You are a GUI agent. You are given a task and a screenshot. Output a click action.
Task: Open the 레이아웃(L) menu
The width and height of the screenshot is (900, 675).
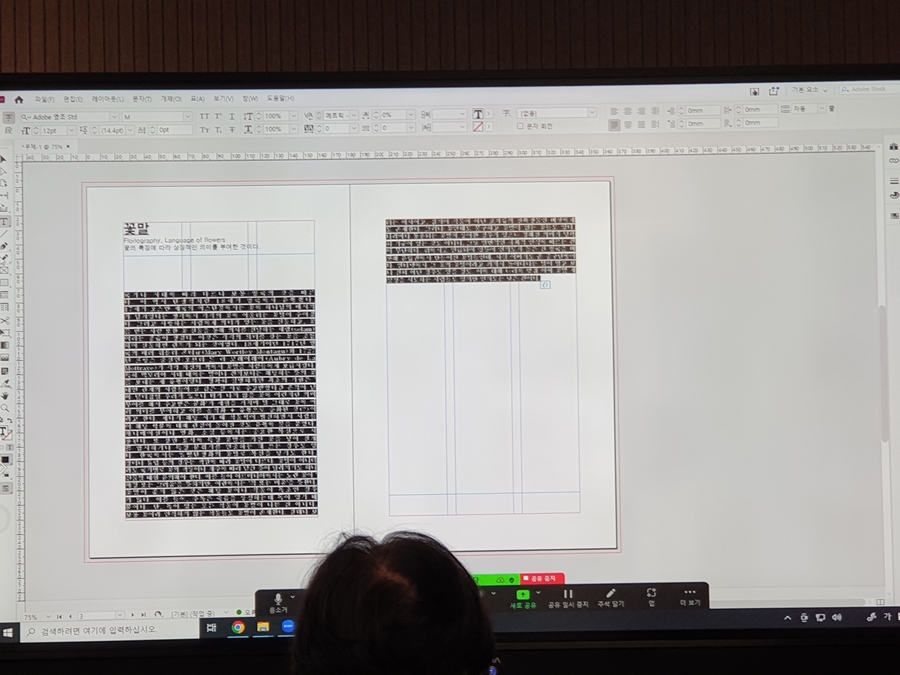106,99
